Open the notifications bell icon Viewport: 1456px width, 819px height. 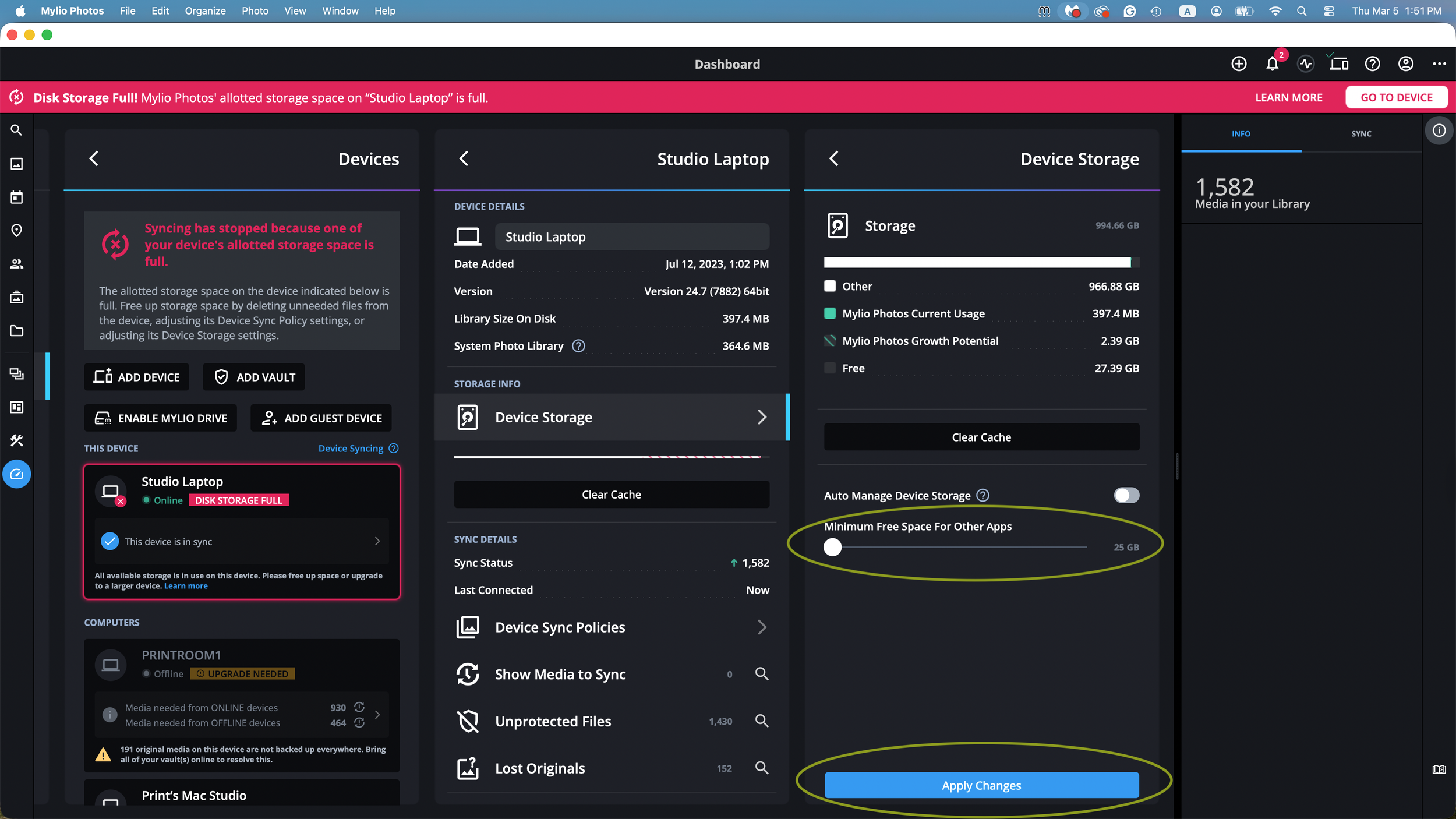coord(1272,64)
